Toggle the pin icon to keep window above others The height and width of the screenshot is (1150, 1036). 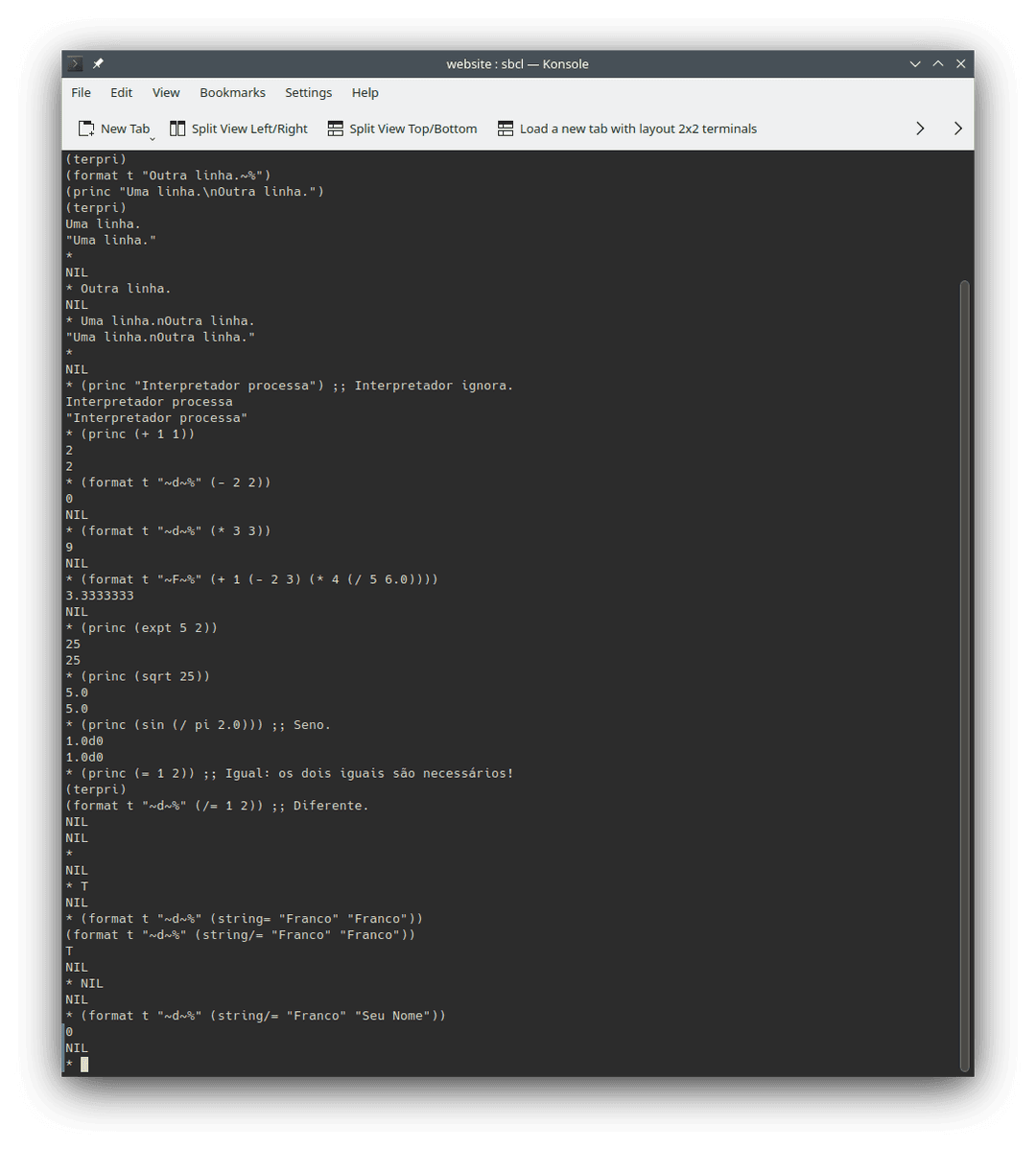point(98,63)
